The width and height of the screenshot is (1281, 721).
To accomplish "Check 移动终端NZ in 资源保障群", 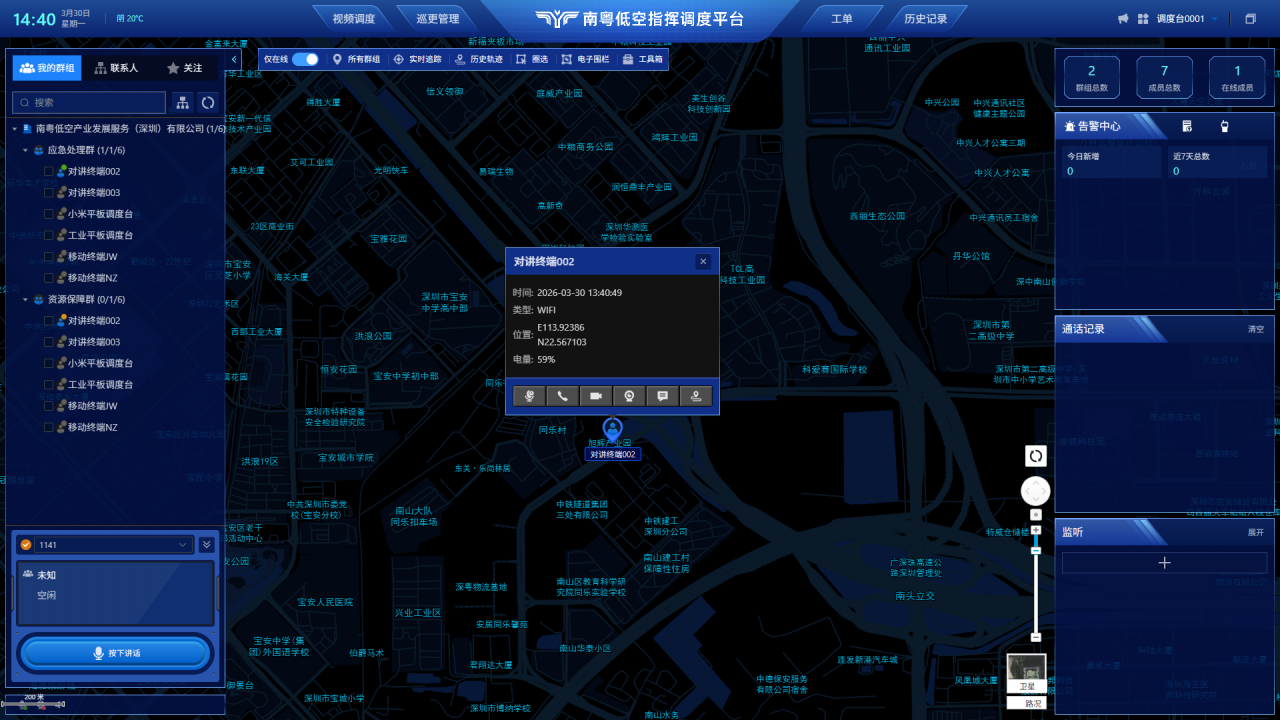I will (48, 427).
